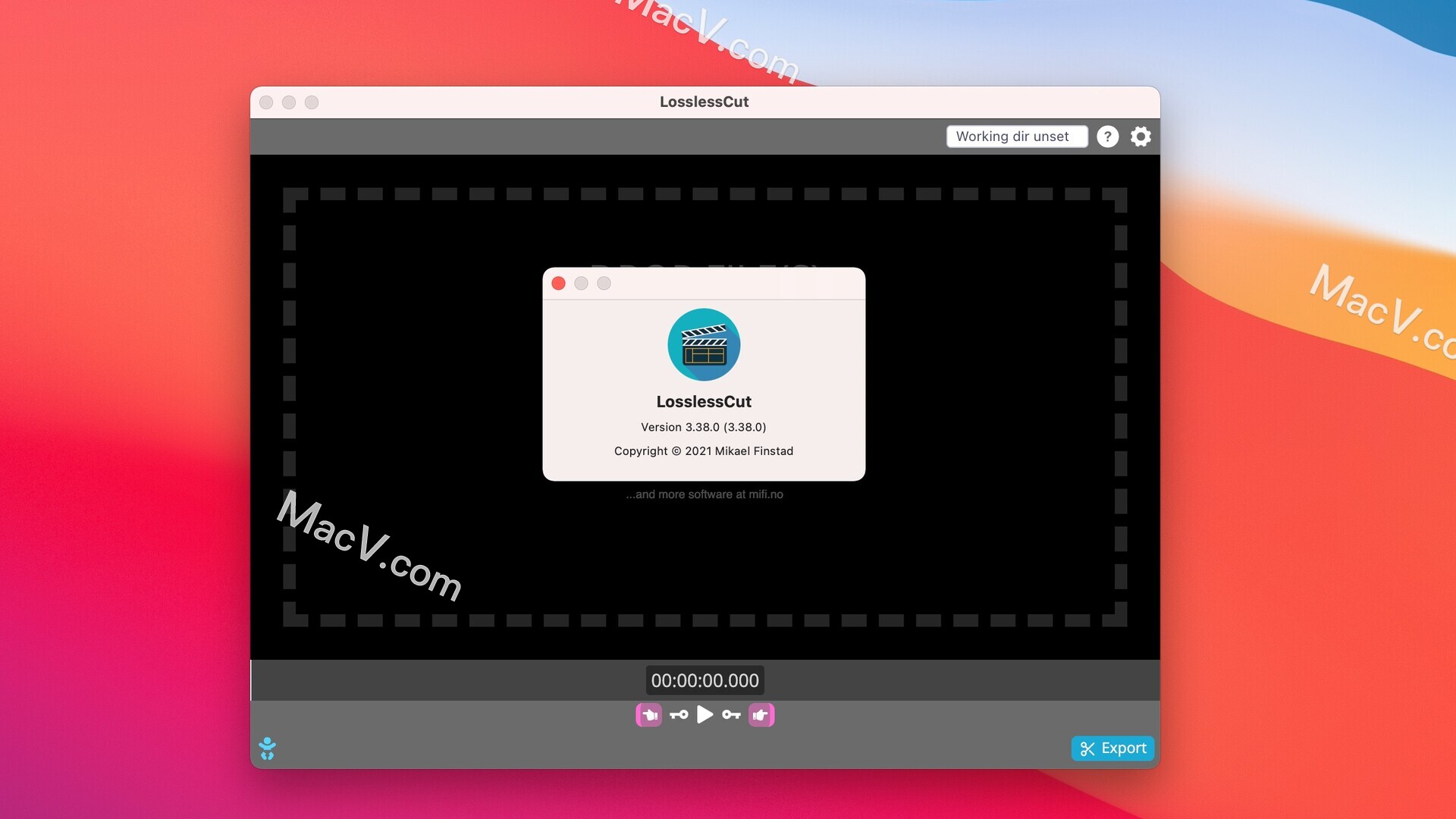Close the About LosslessCut dialog

coord(559,283)
